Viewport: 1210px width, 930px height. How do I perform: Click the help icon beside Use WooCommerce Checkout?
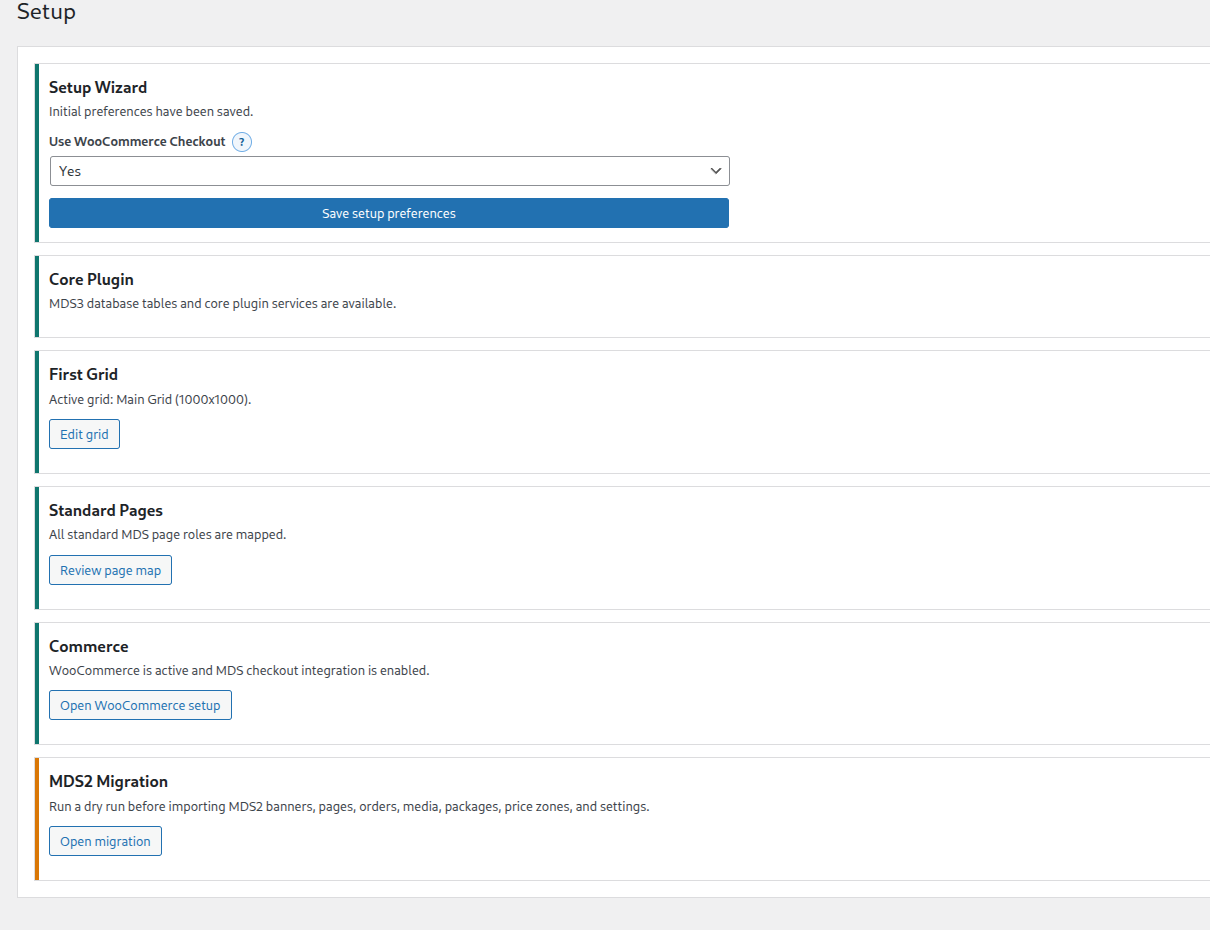(x=241, y=142)
